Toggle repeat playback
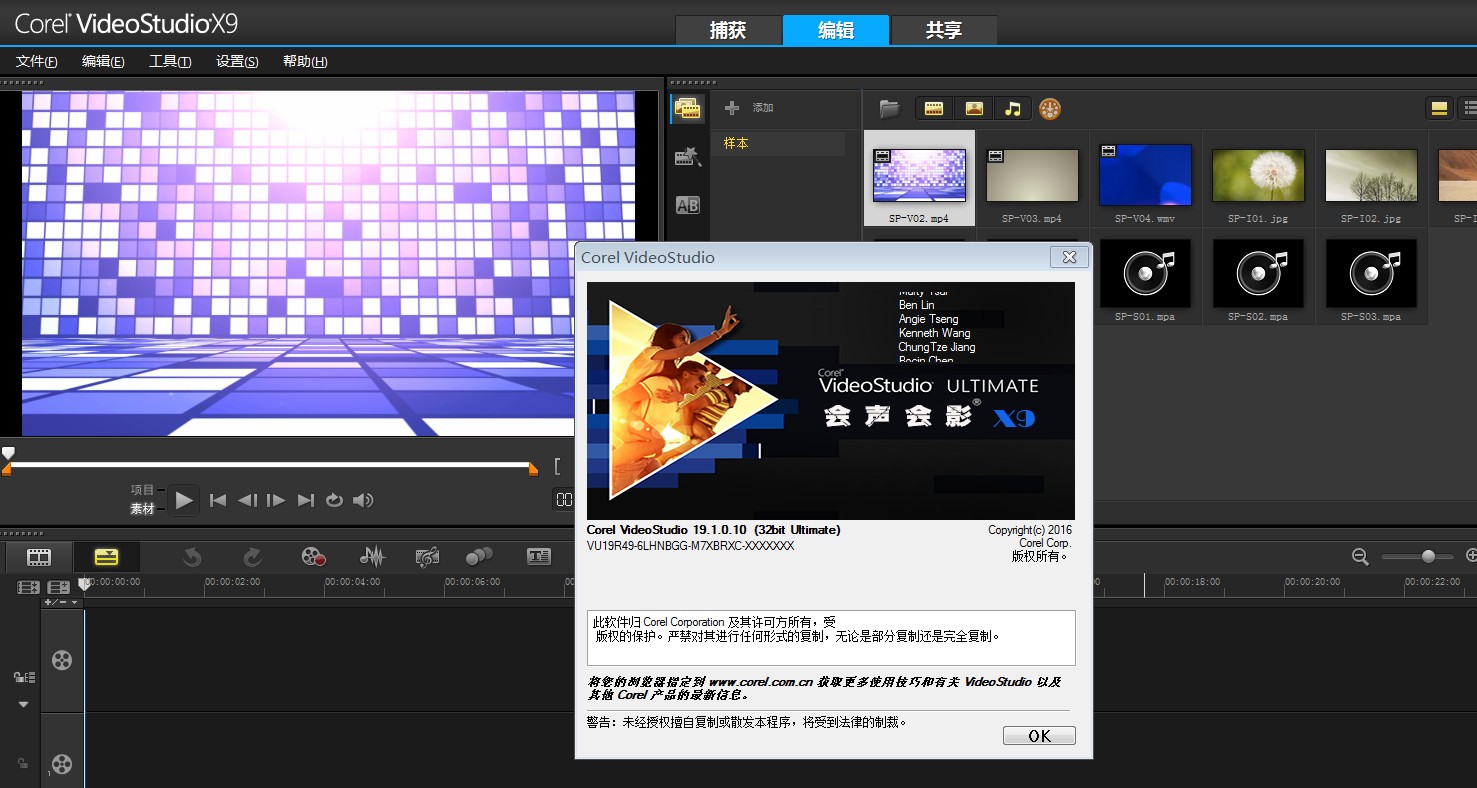The width and height of the screenshot is (1477, 788). coord(334,500)
